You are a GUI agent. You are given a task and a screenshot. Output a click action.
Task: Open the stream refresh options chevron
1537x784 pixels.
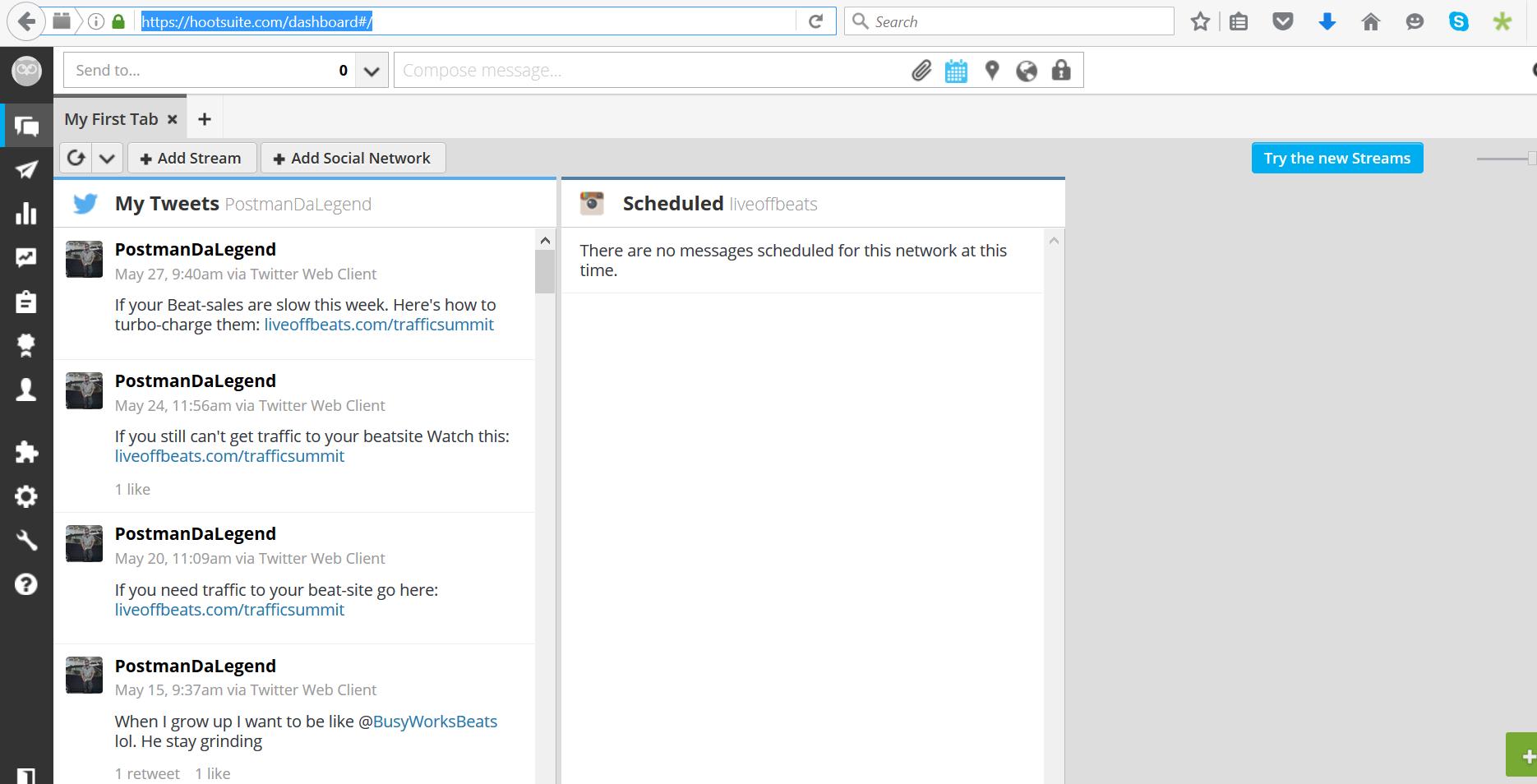[107, 157]
